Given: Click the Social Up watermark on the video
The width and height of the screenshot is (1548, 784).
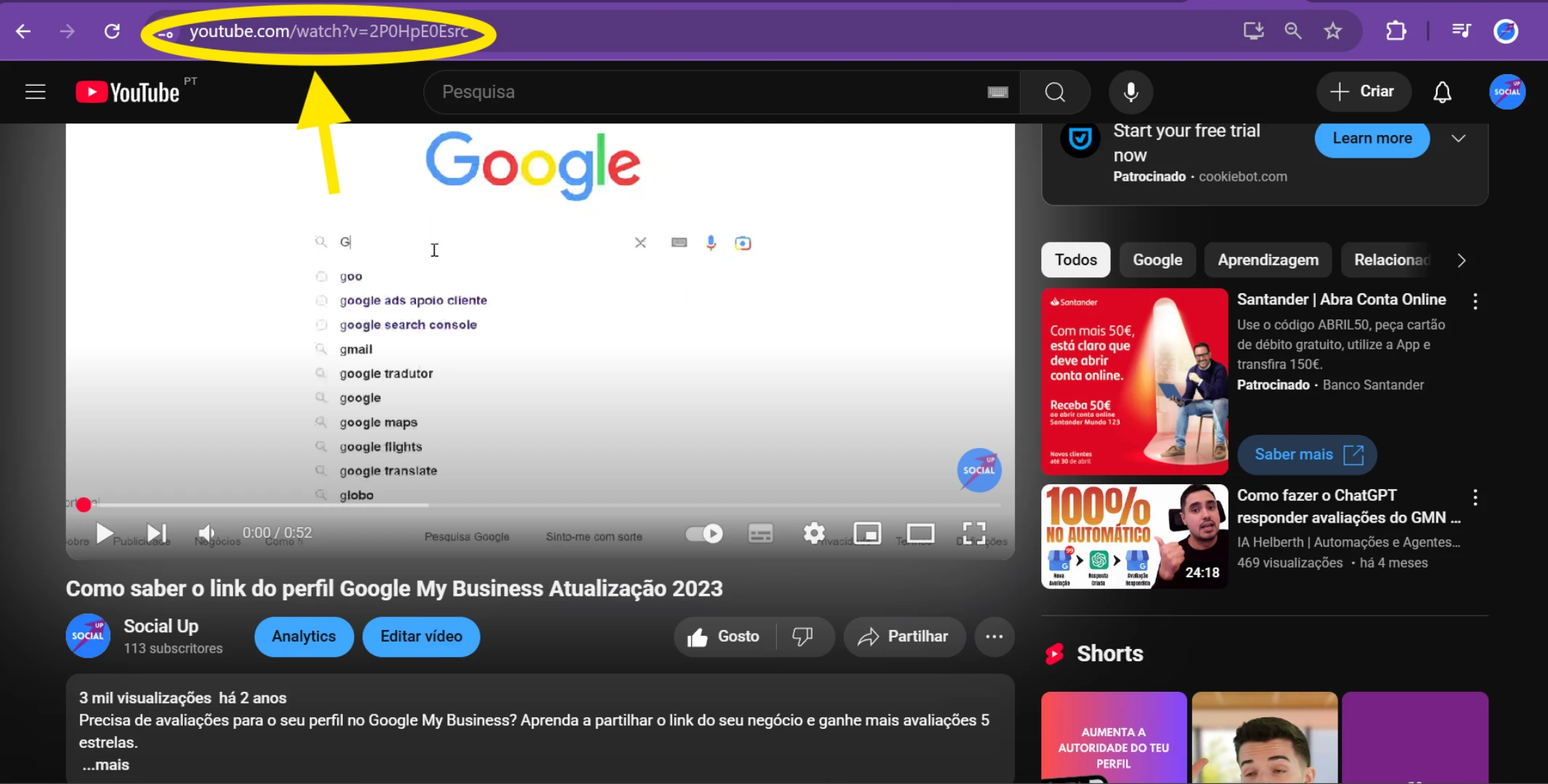Looking at the screenshot, I should [x=979, y=470].
